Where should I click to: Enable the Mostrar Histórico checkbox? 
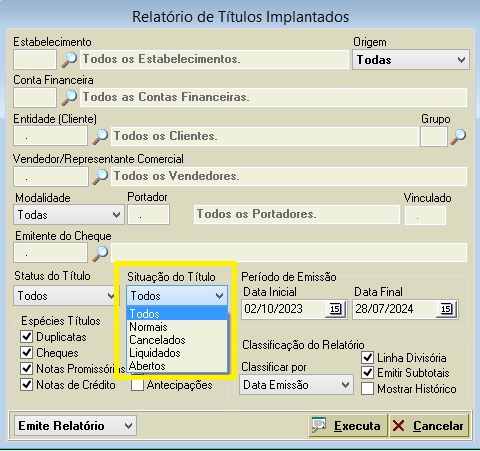(367, 389)
